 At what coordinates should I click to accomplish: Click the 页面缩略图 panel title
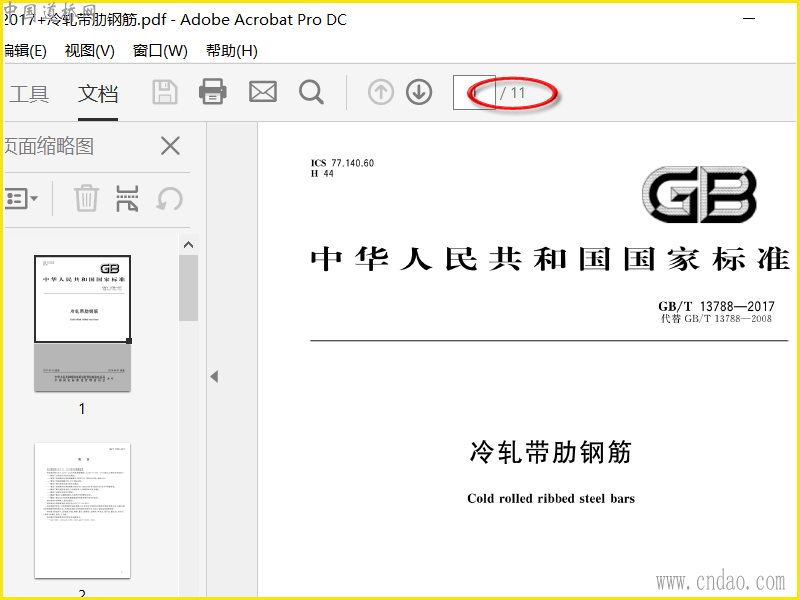pos(49,146)
